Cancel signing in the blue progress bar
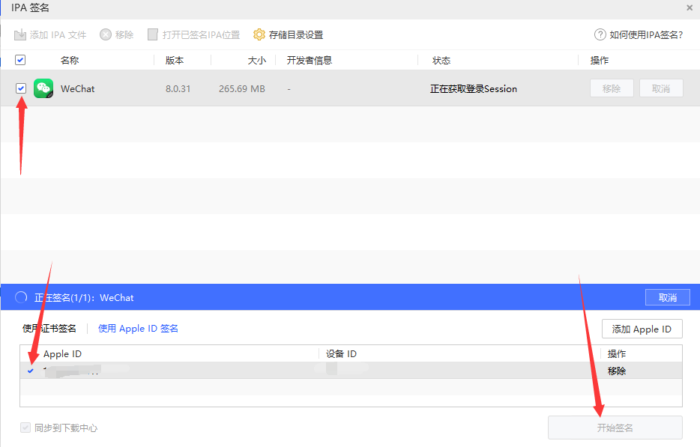Screen dimensions: 700x447 pos(667,297)
